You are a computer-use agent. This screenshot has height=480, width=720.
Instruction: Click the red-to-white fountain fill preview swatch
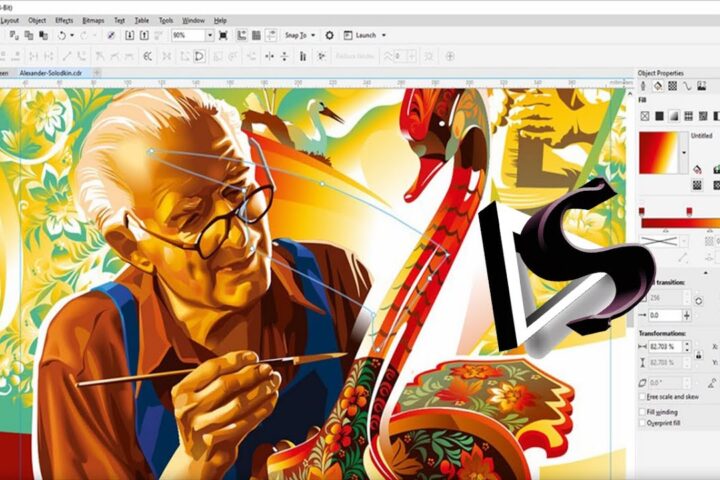pyautogui.click(x=659, y=153)
